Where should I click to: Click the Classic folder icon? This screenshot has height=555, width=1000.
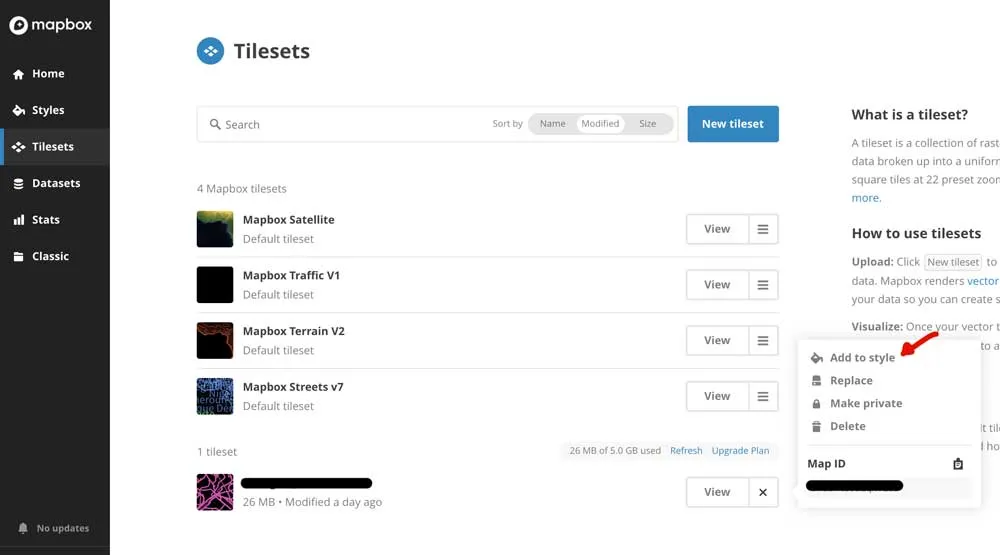[18, 256]
